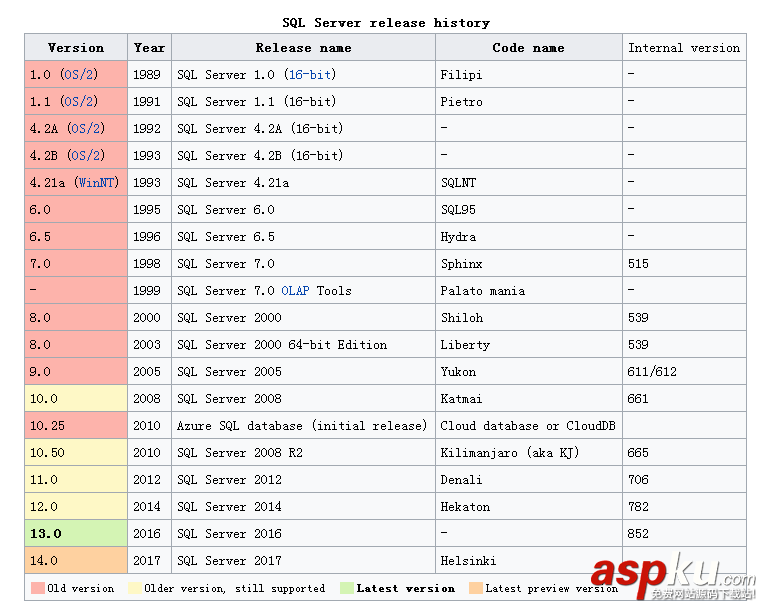Select the code name Filipi
The image size is (761, 606).
[461, 75]
